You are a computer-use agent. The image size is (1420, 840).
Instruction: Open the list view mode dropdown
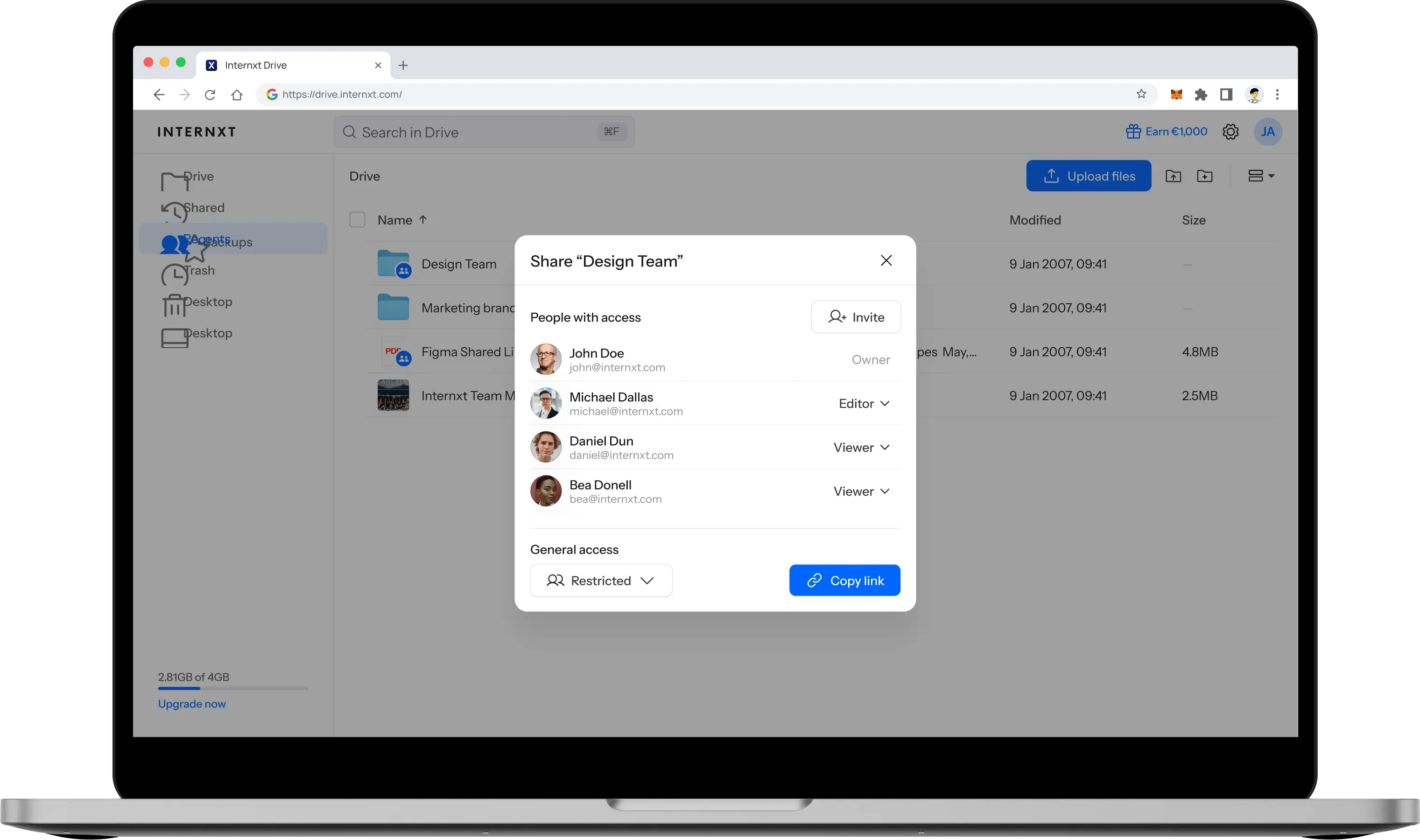point(1261,176)
